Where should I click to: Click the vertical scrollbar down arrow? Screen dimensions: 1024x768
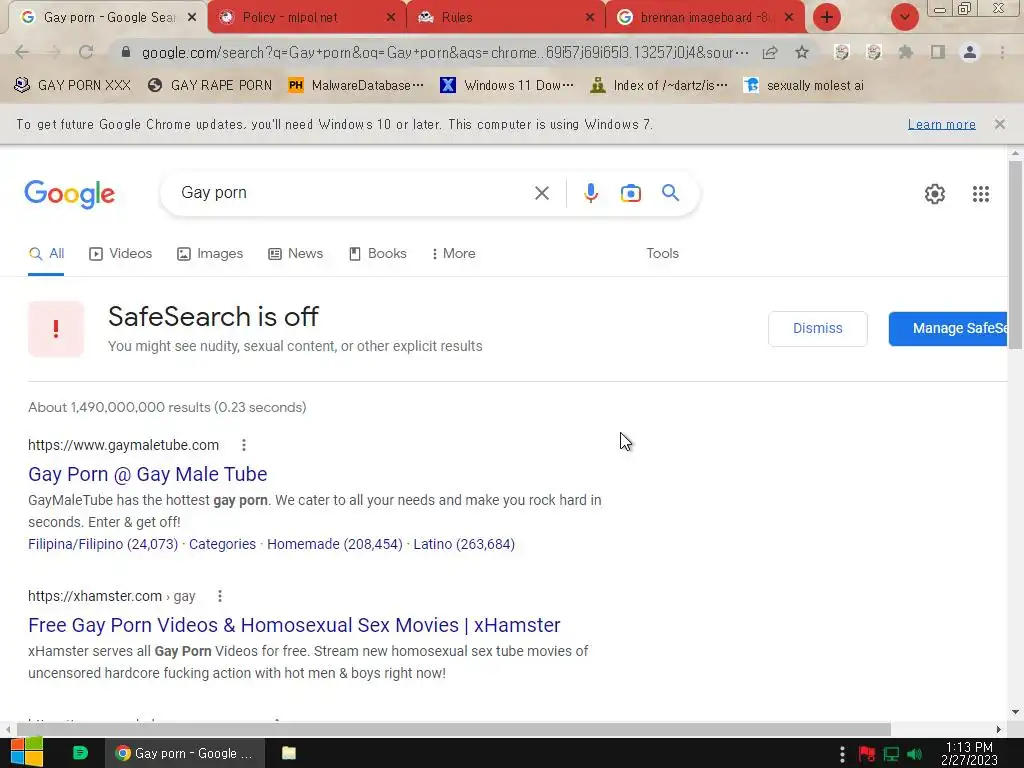[x=1015, y=712]
